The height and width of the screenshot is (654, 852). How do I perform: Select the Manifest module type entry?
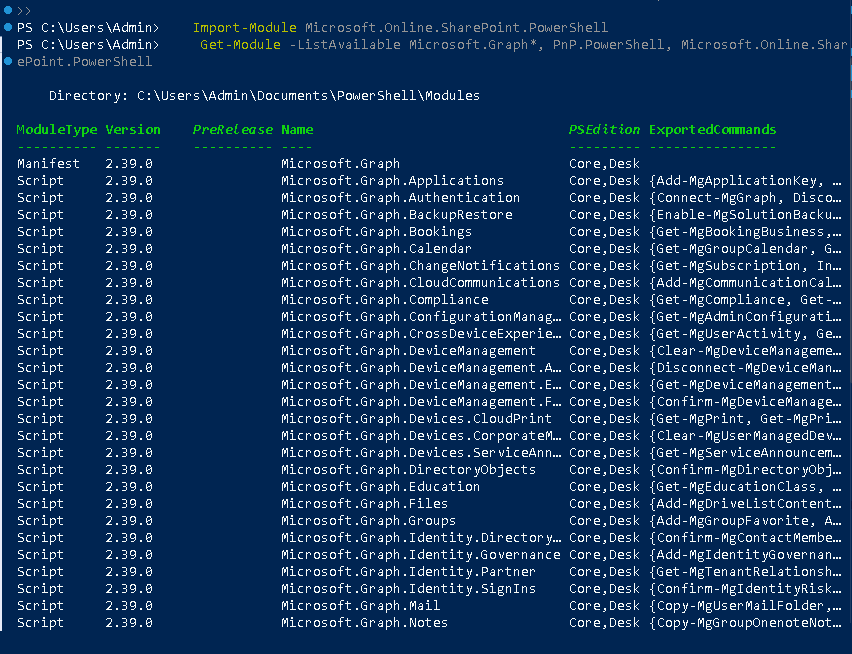click(x=48, y=164)
